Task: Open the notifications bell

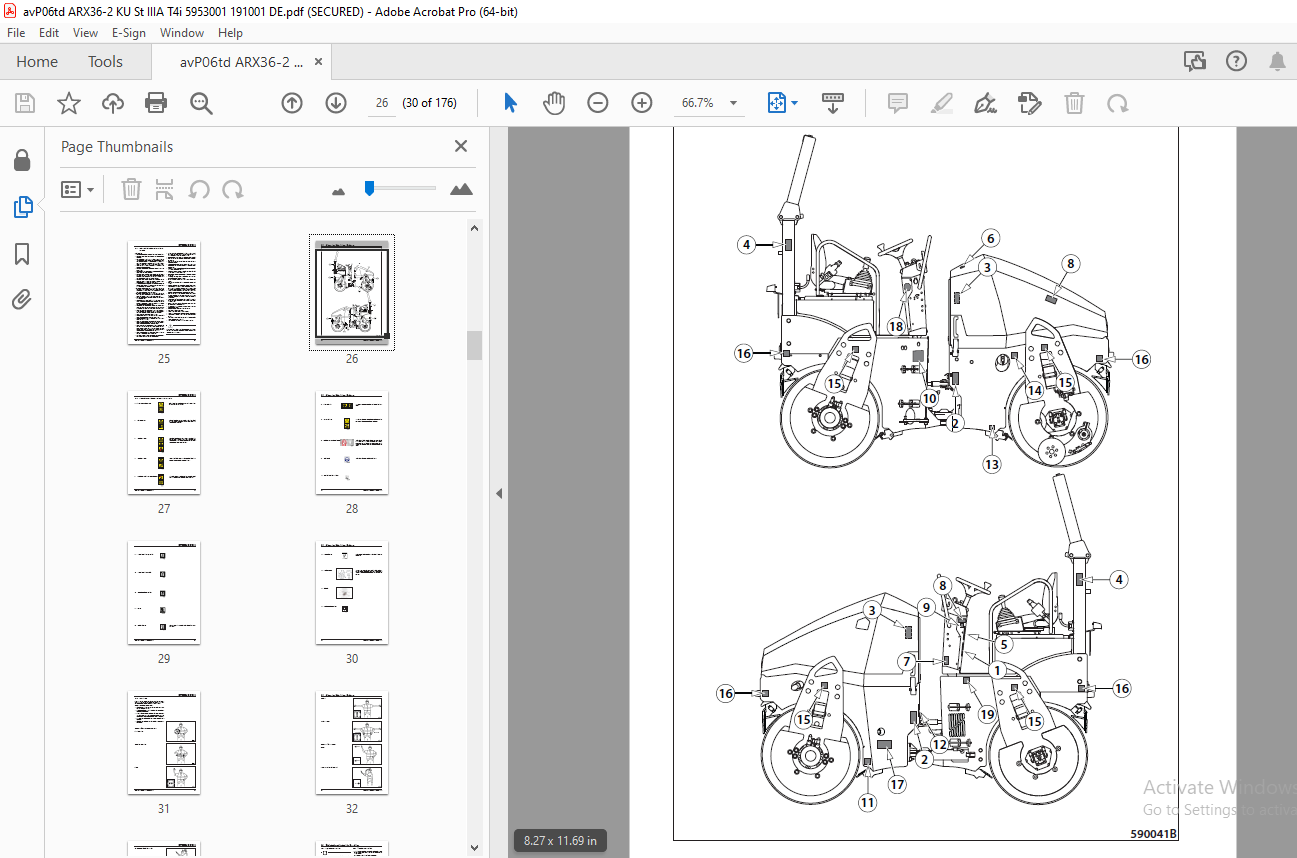Action: [1278, 62]
